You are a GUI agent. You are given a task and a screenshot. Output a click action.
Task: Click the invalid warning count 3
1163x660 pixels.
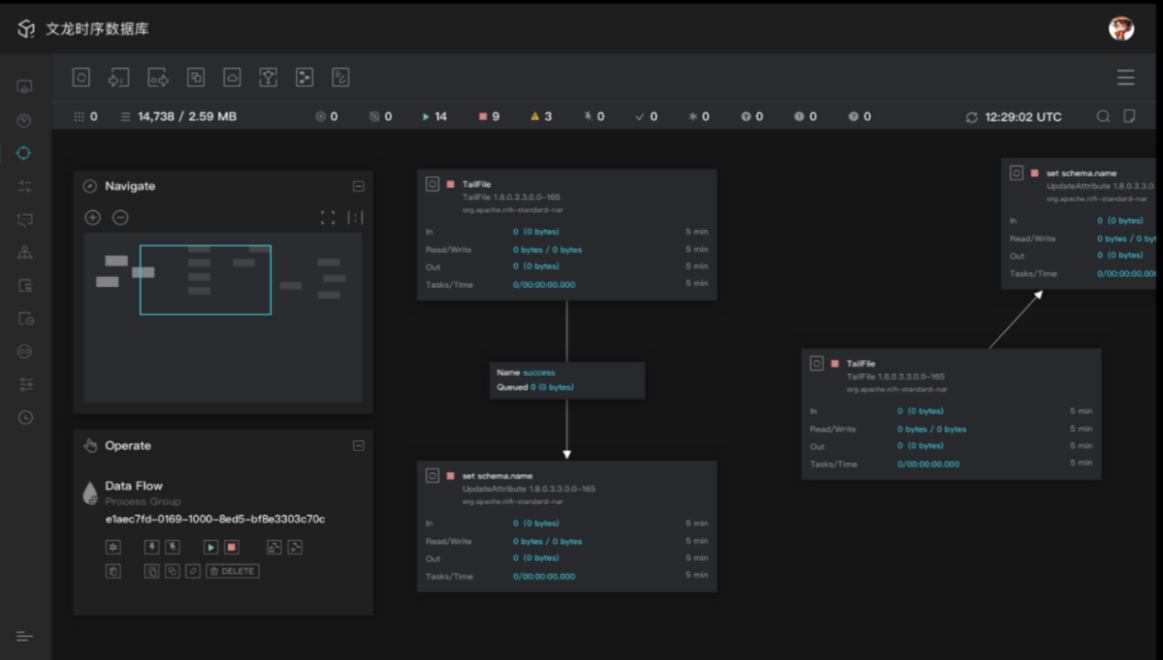pos(548,116)
